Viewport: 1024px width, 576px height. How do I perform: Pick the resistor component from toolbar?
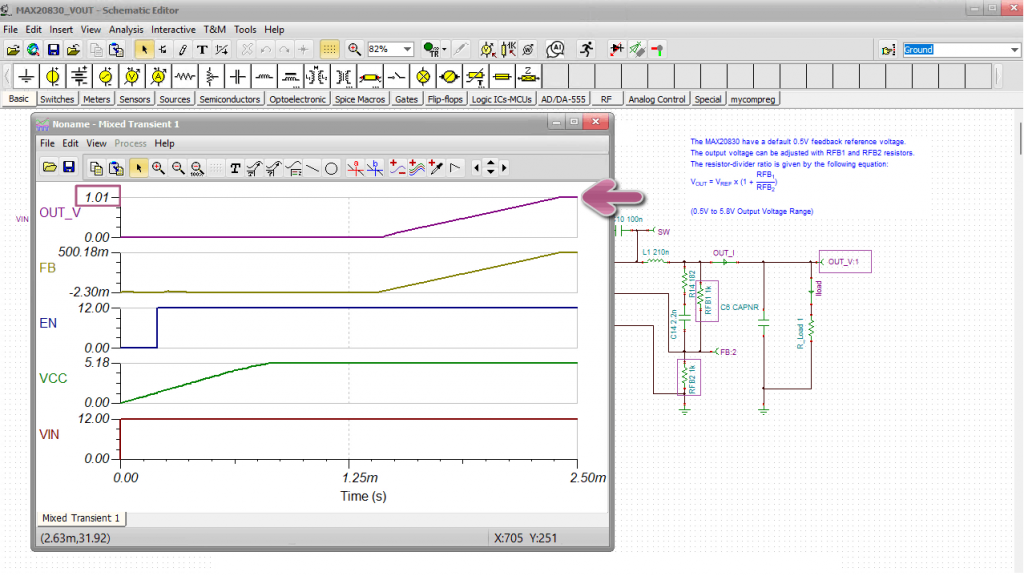[184, 76]
